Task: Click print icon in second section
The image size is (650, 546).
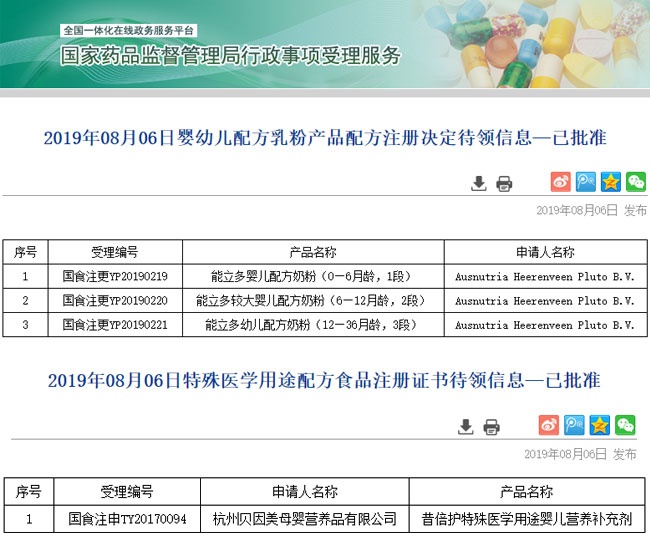Action: pyautogui.click(x=492, y=427)
